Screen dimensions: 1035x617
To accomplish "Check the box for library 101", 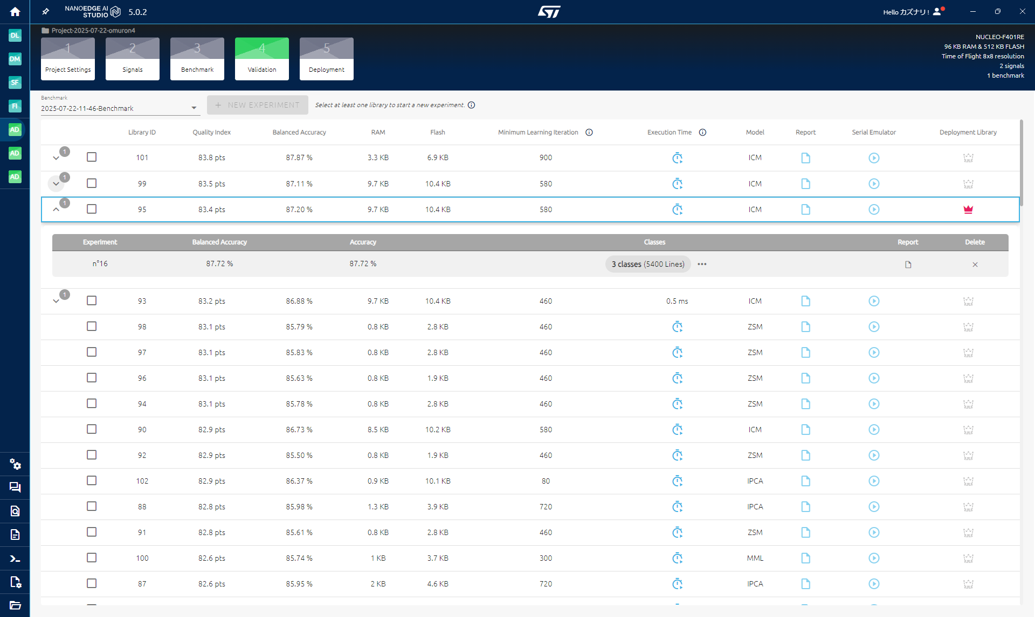I will click(92, 158).
